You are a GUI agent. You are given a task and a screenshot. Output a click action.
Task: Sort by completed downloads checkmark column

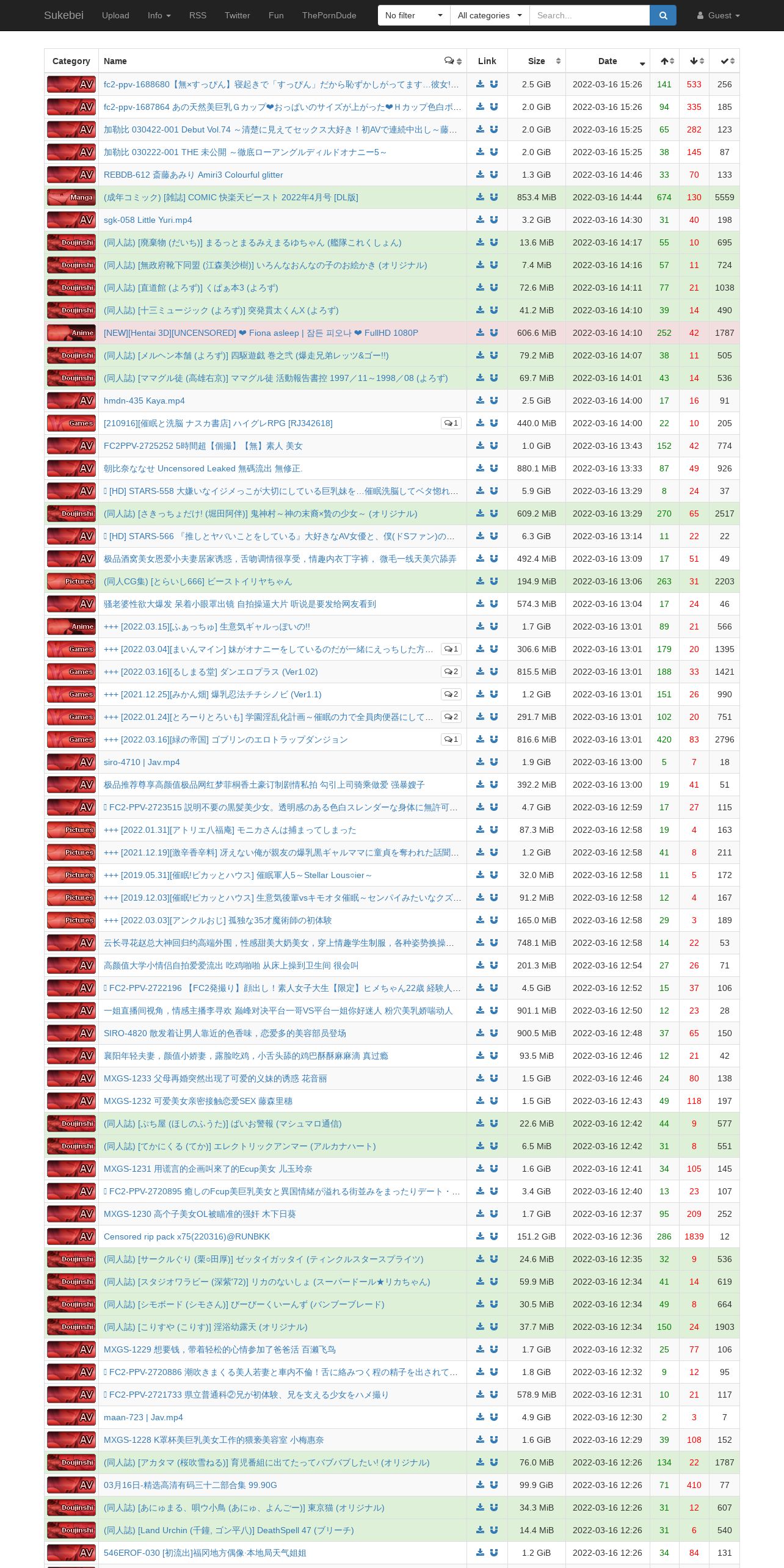[725, 61]
